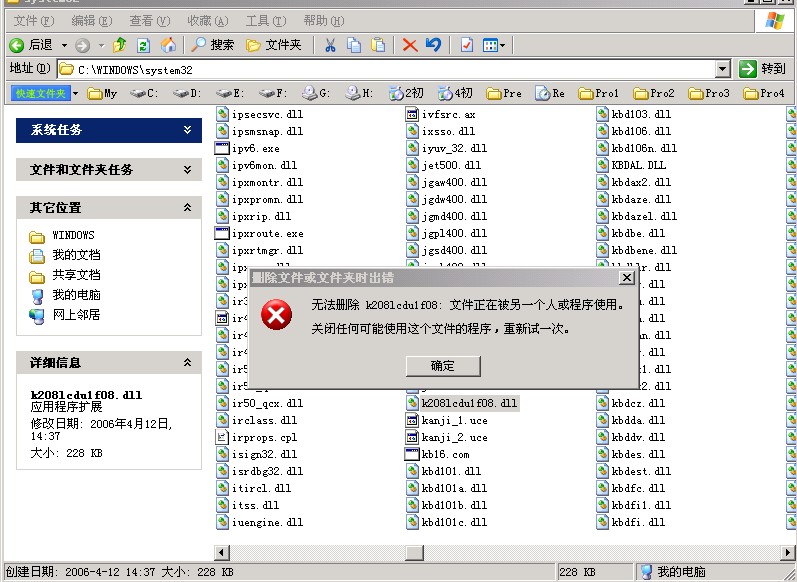The height and width of the screenshot is (582, 797).
Task: Click the Paste clipboard icon
Action: tap(378, 45)
